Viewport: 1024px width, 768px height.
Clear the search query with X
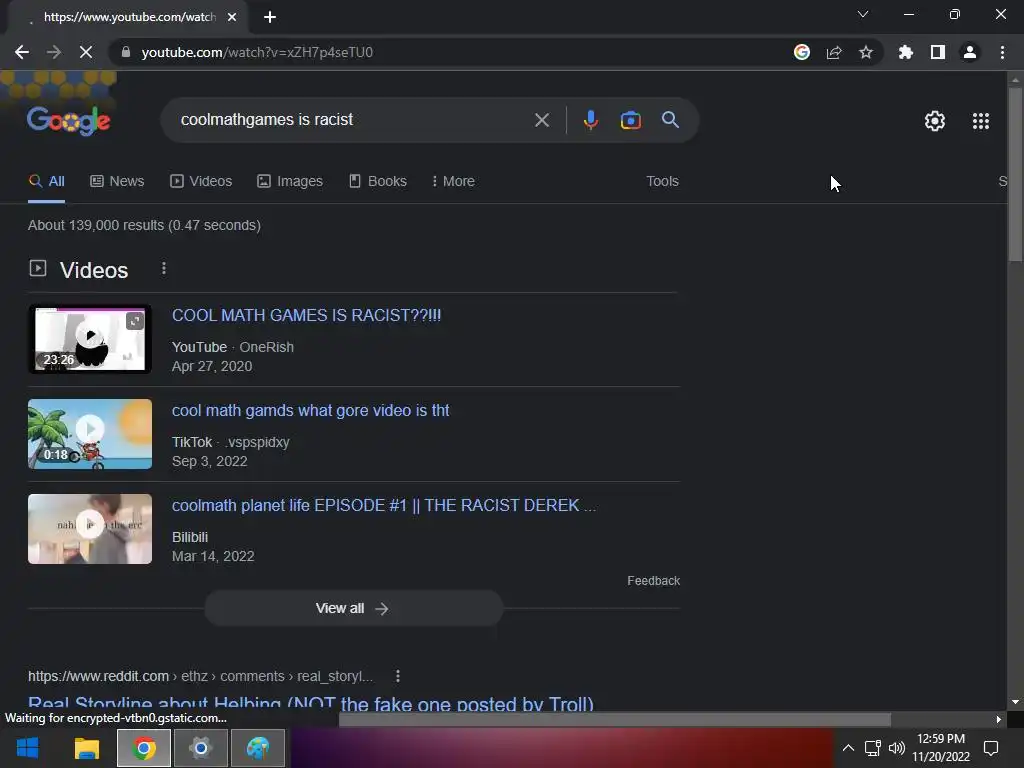(x=542, y=120)
